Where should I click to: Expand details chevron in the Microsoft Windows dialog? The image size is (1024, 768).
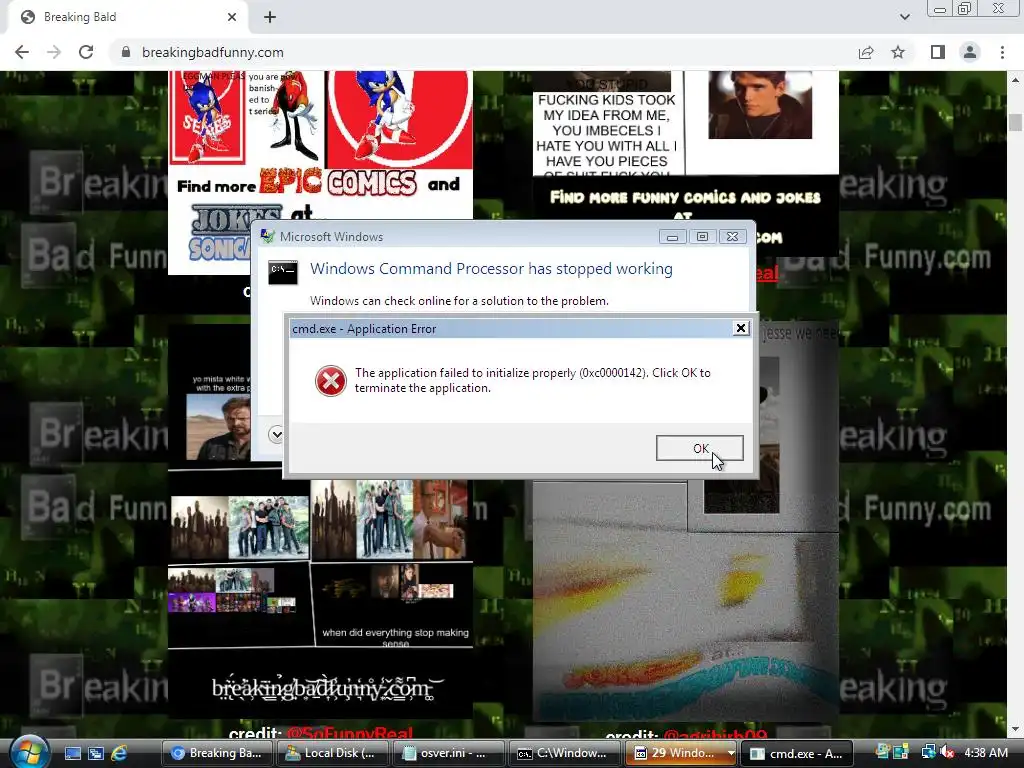click(276, 434)
